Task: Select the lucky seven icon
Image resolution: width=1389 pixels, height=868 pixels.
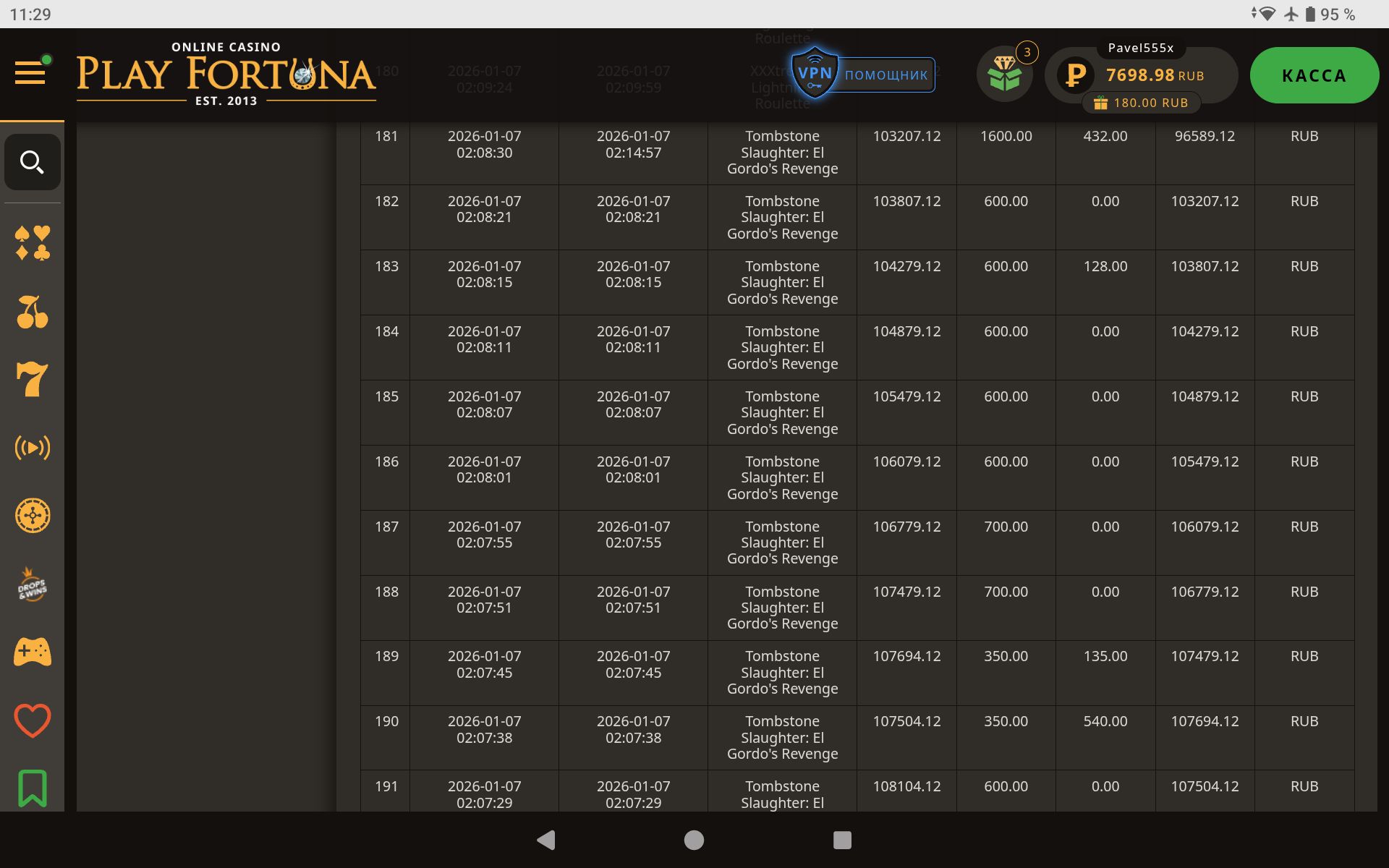Action: tap(32, 380)
